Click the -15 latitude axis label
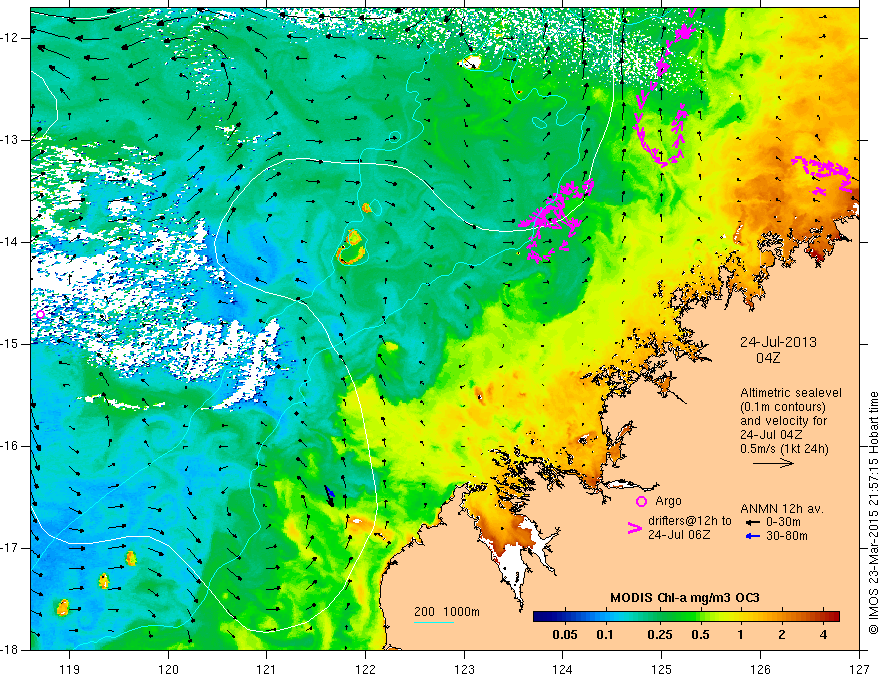The width and height of the screenshot is (880, 680). [x=13, y=344]
